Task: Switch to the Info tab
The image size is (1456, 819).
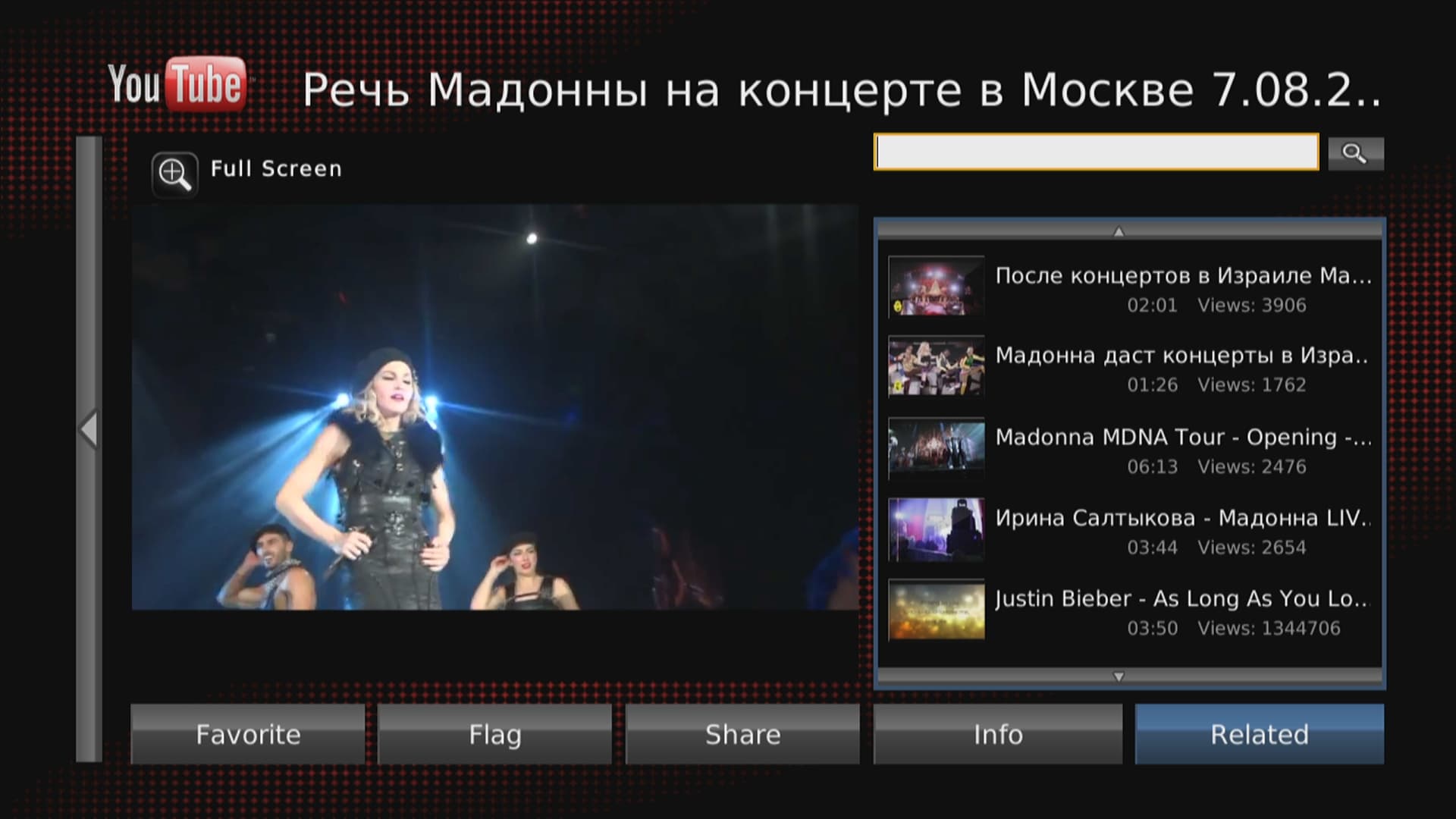Action: 997,734
